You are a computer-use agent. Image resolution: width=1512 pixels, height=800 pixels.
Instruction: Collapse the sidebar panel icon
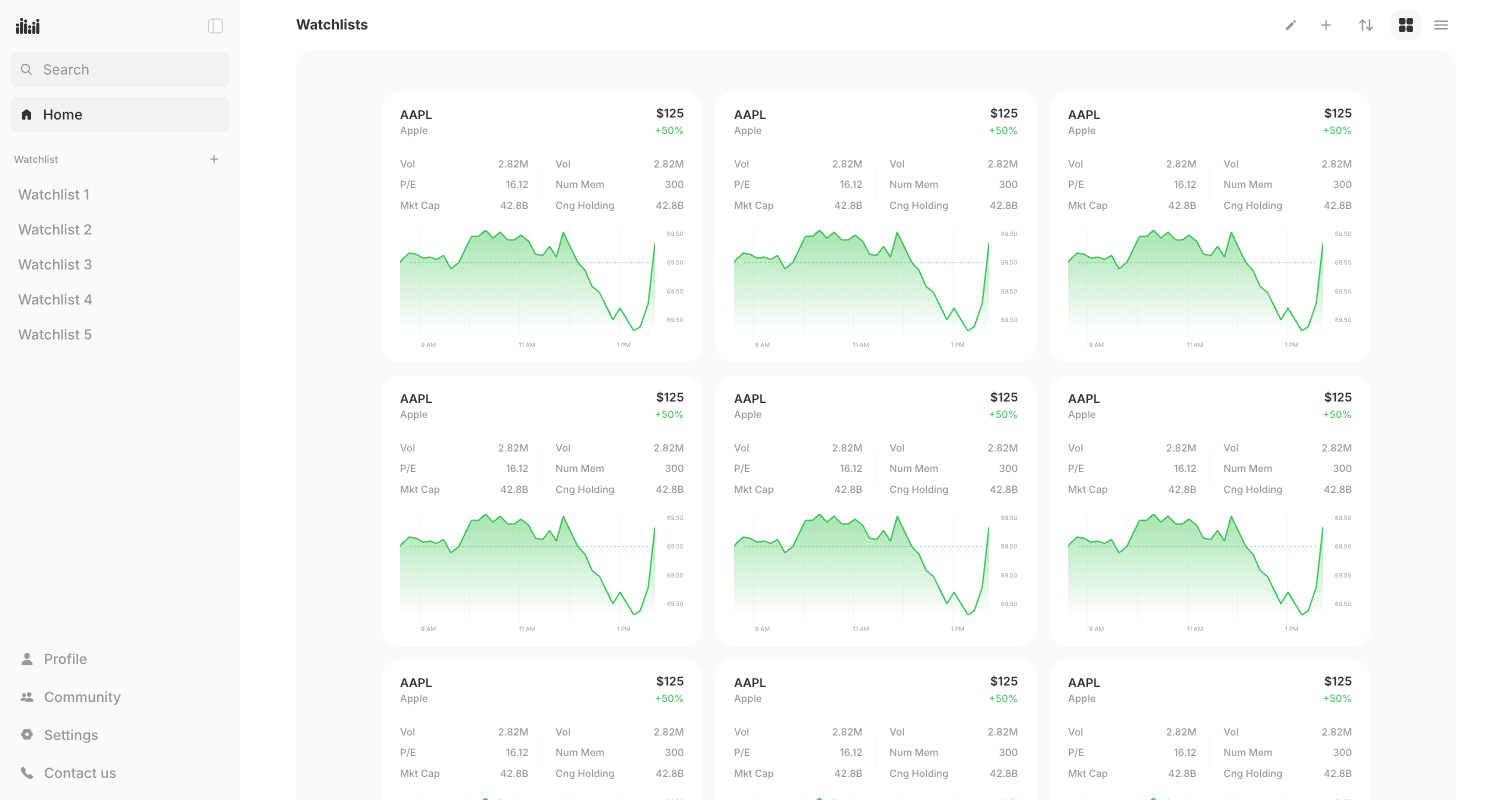215,26
